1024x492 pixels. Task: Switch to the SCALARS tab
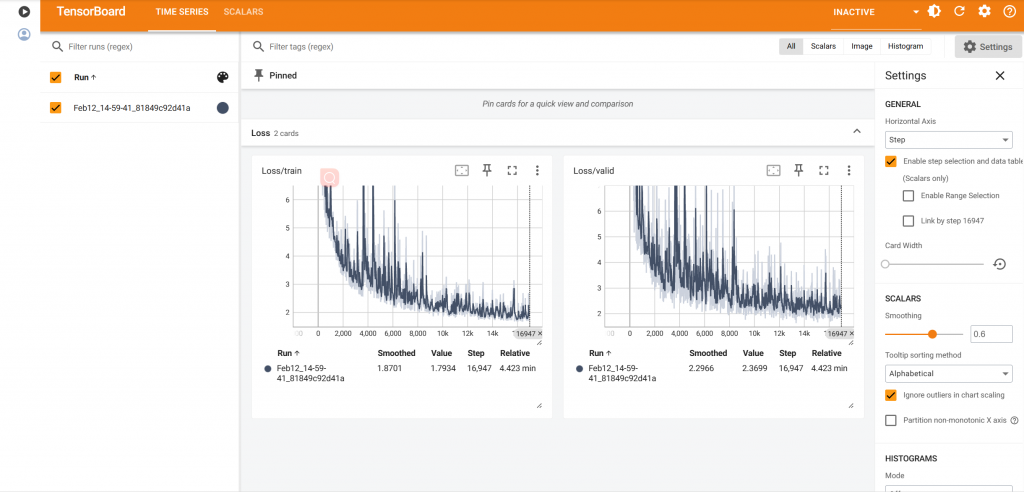pos(243,12)
